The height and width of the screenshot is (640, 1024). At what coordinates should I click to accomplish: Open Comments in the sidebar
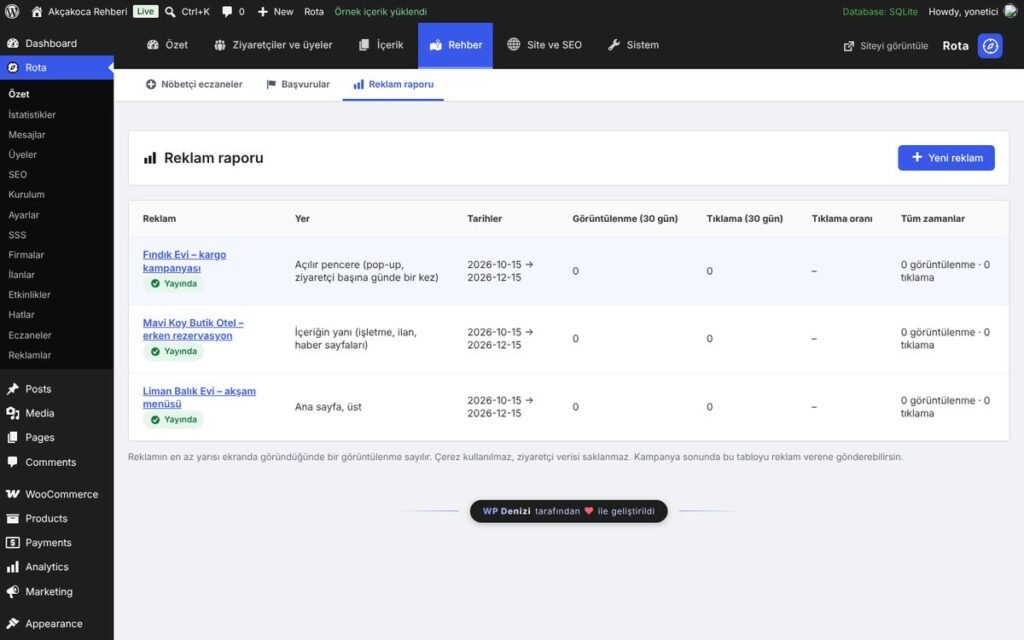50,462
